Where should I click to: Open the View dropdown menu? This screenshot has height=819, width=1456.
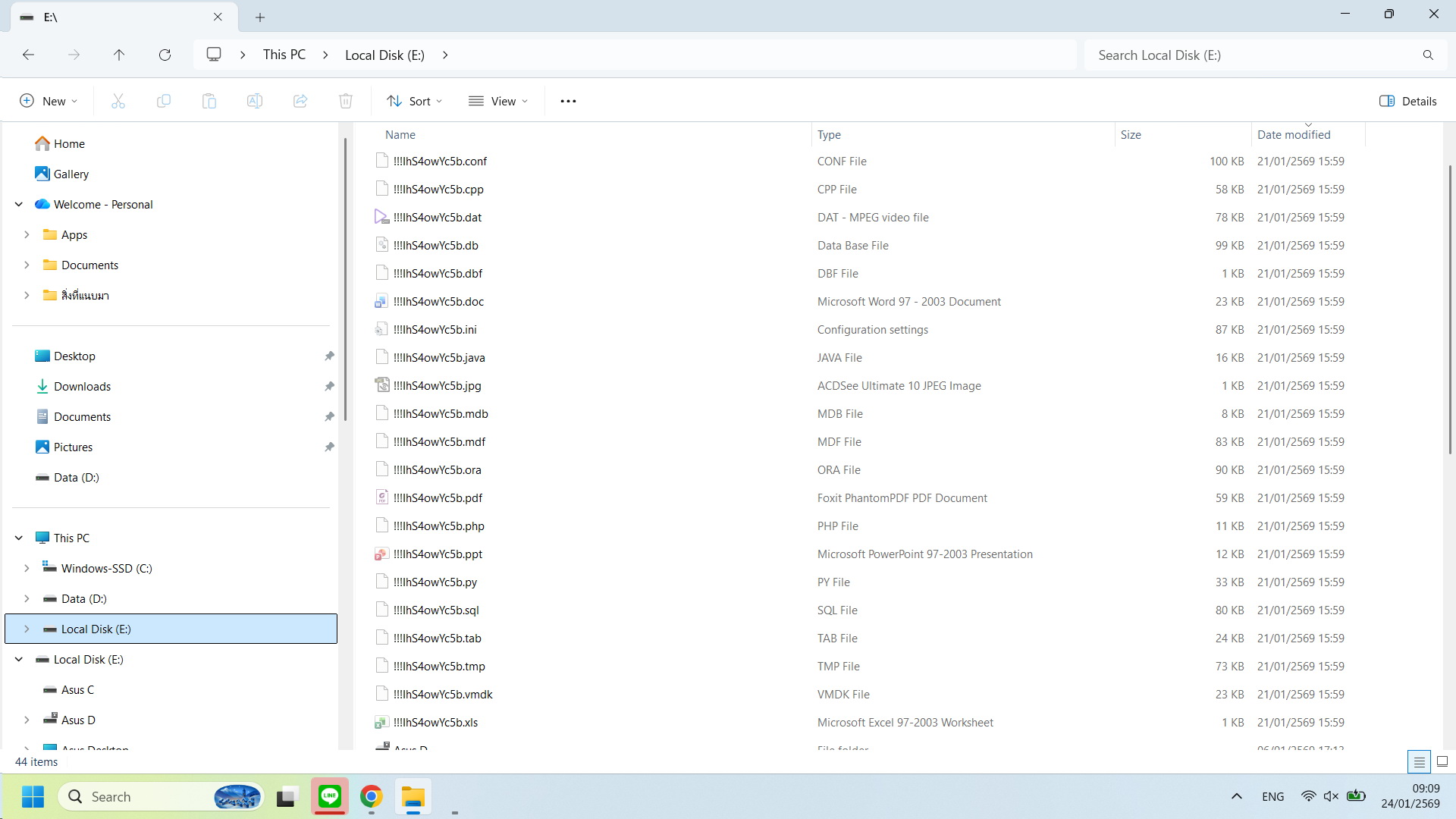[x=498, y=101]
